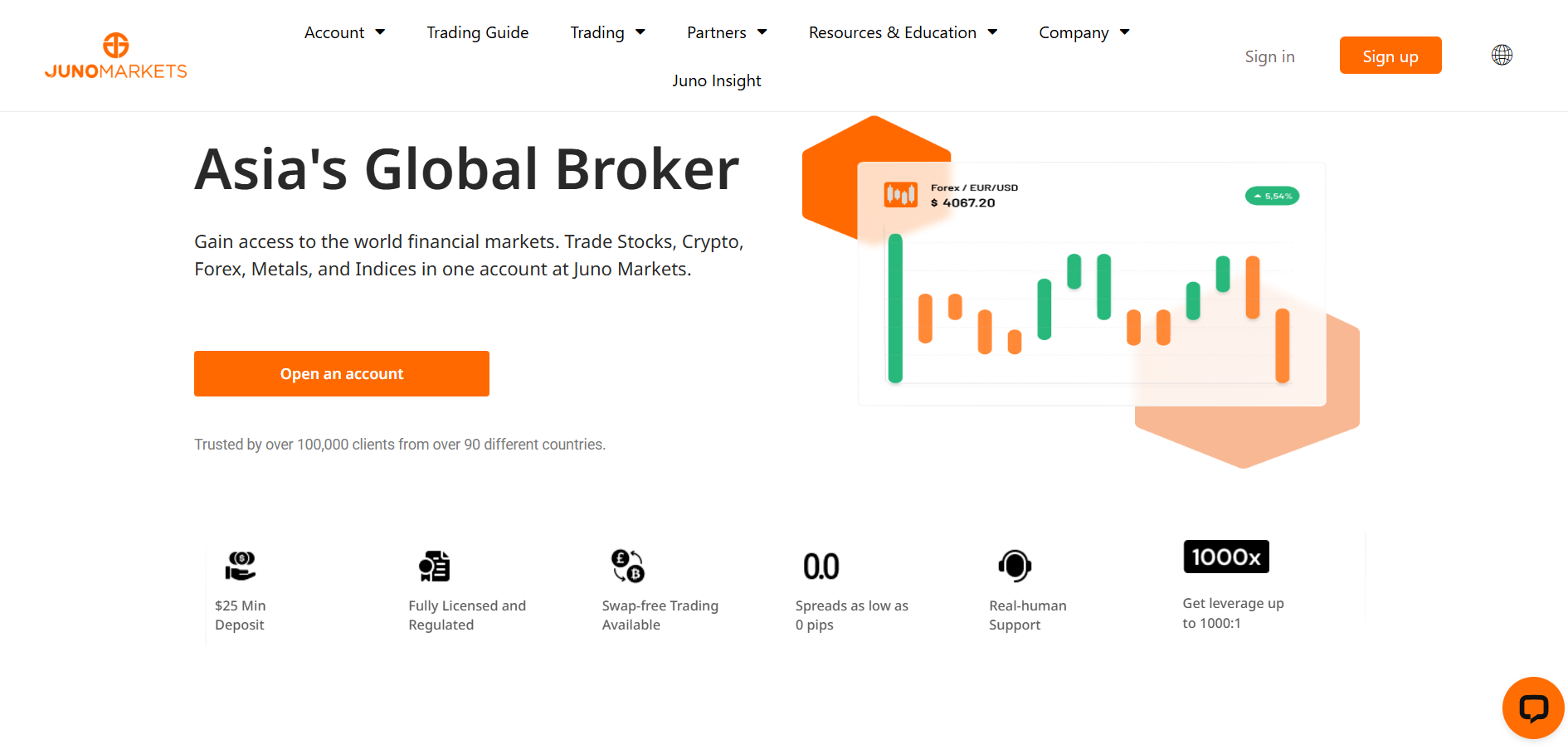
Task: Expand the Trading dropdown menu
Action: [x=607, y=32]
